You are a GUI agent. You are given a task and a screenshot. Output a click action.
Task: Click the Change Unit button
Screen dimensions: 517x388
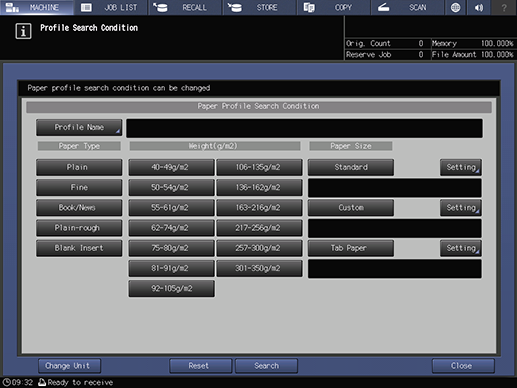[x=69, y=366]
